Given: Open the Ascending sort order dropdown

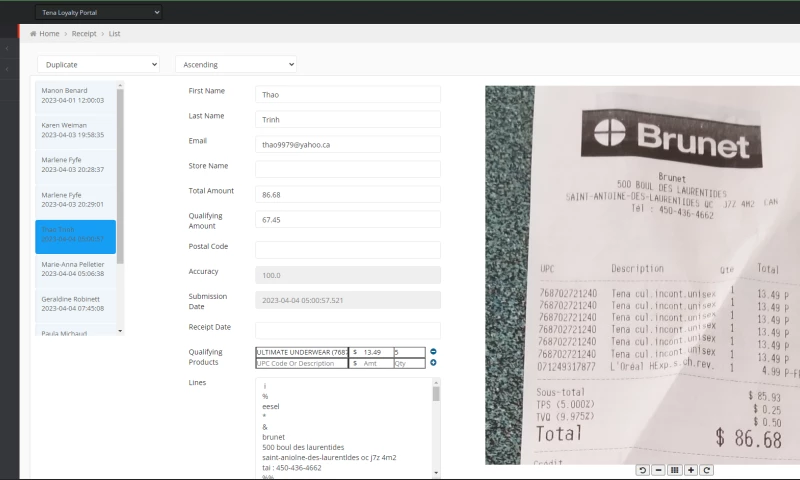Looking at the screenshot, I should pos(235,64).
